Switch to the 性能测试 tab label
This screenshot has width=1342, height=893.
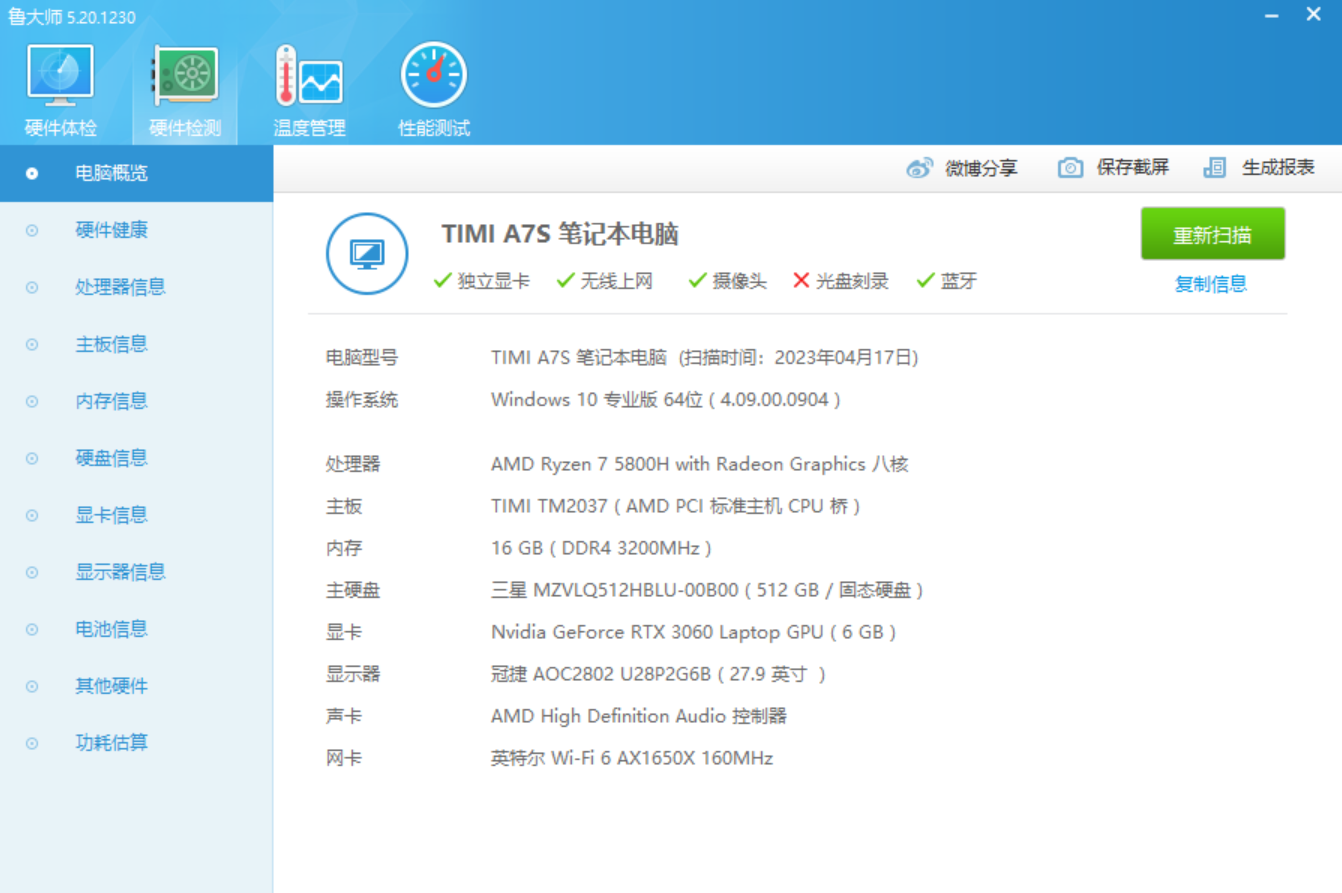pos(434,128)
